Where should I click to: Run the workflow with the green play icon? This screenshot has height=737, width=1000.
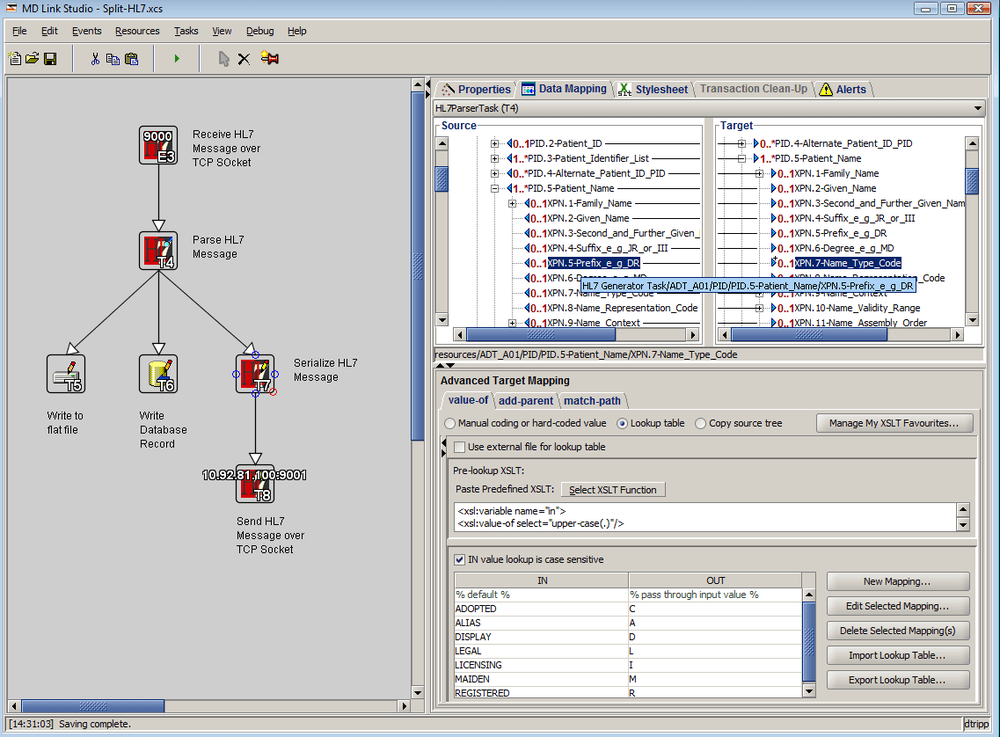click(177, 59)
